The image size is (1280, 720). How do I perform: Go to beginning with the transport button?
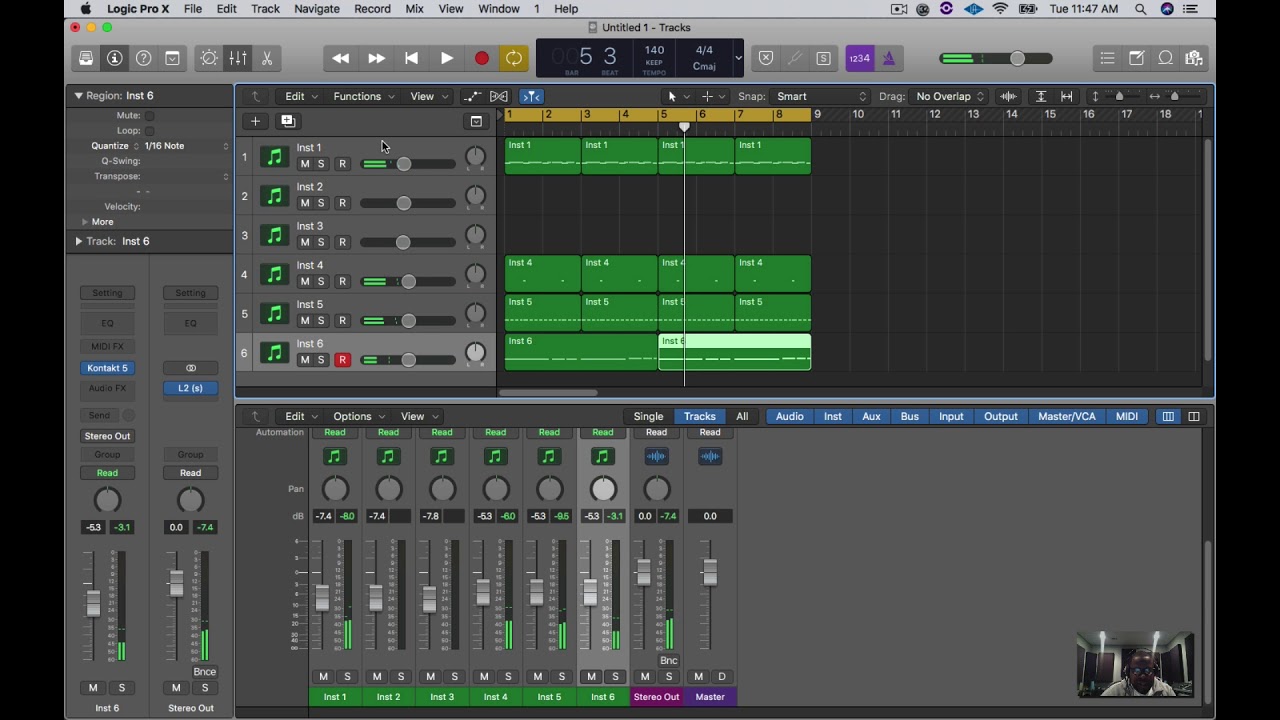click(411, 58)
